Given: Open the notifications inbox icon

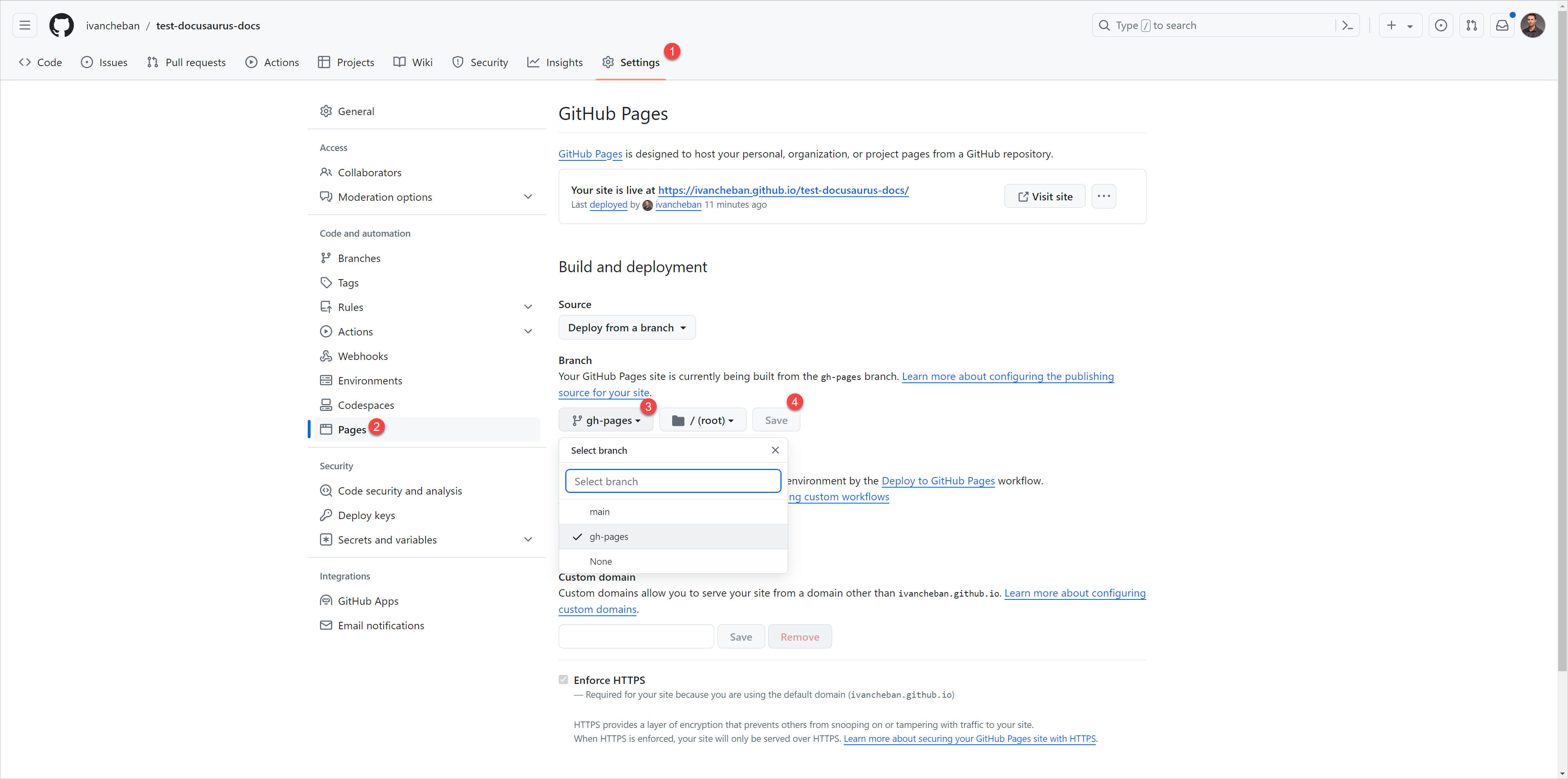Looking at the screenshot, I should point(1502,26).
